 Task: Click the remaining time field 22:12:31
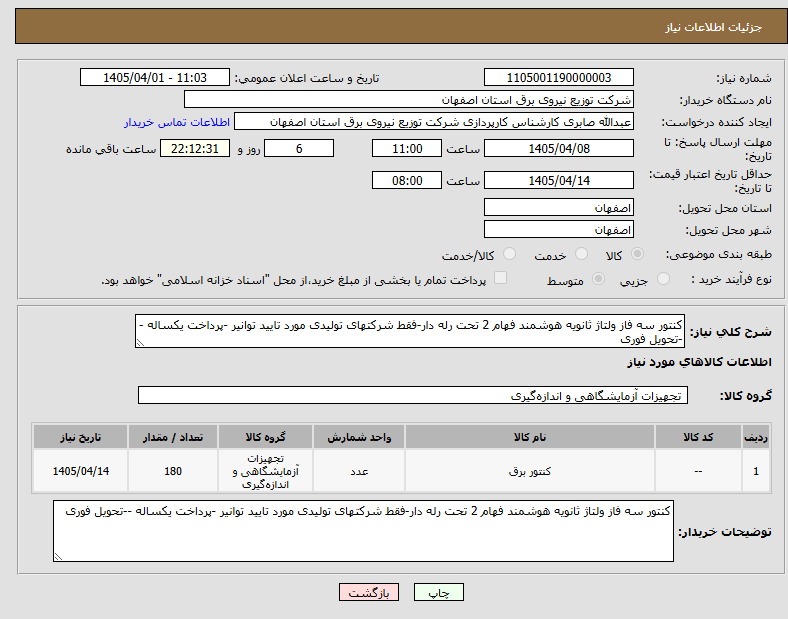pyautogui.click(x=195, y=148)
